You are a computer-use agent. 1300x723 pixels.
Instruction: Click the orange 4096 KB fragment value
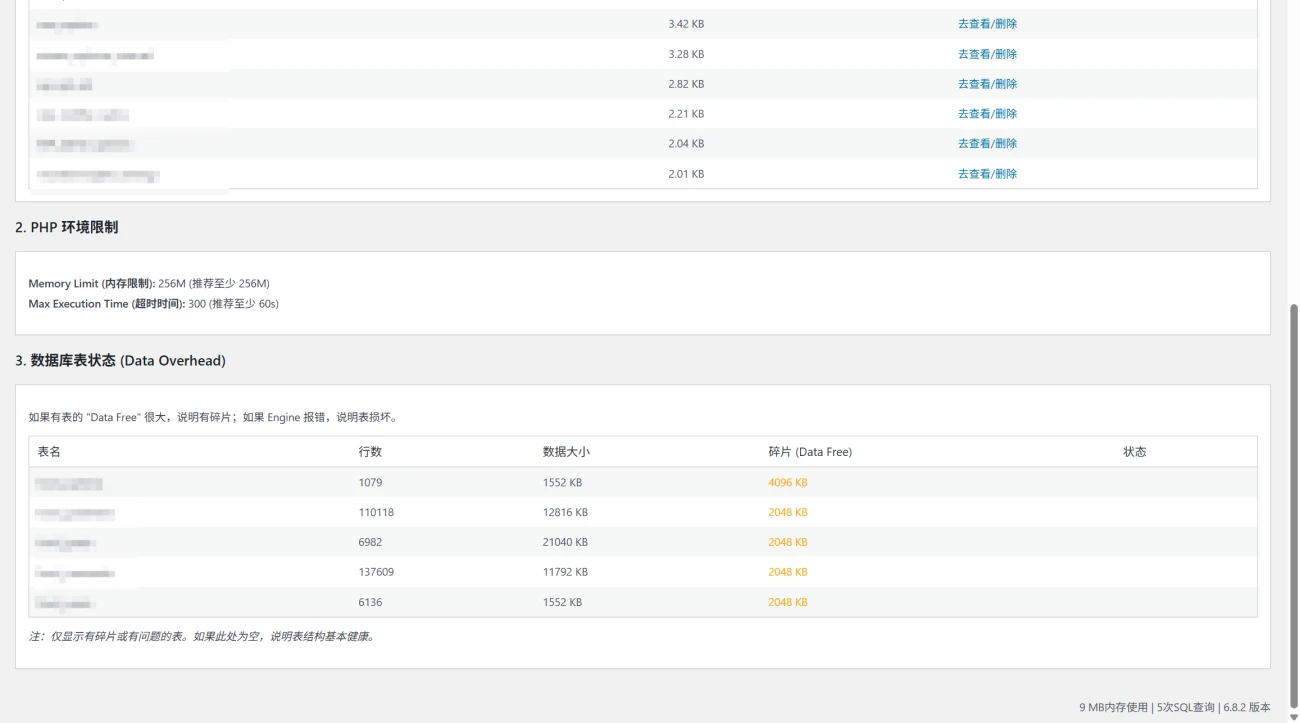[787, 483]
